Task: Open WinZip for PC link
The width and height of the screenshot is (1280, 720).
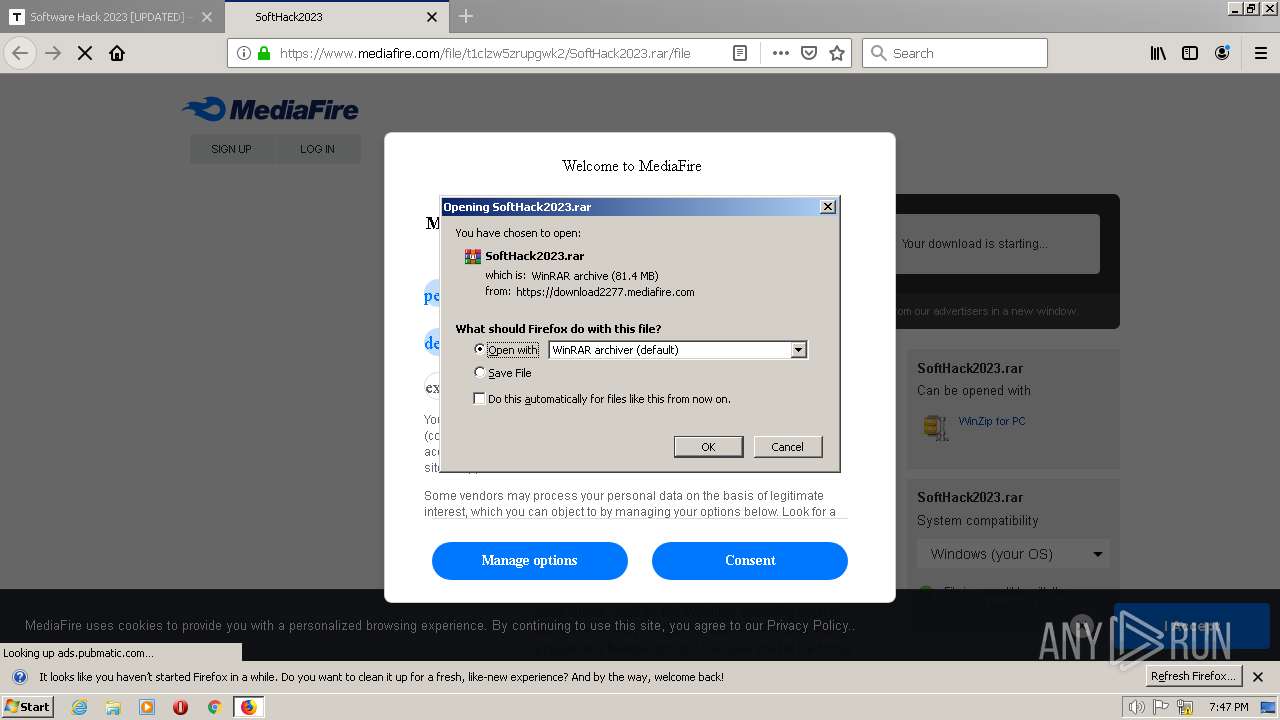Action: pos(992,421)
